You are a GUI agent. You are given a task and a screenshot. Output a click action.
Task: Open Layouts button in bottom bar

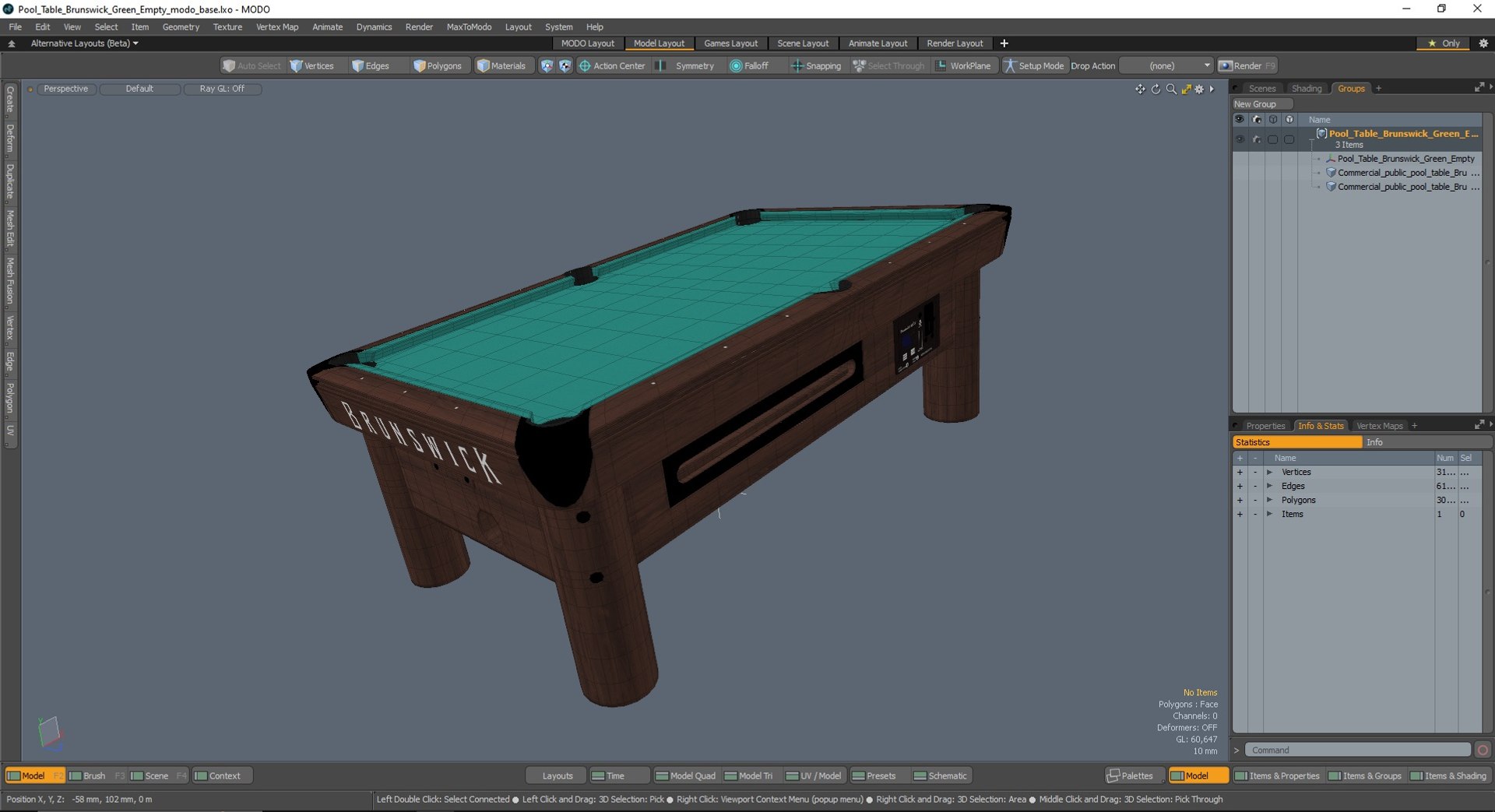click(557, 776)
